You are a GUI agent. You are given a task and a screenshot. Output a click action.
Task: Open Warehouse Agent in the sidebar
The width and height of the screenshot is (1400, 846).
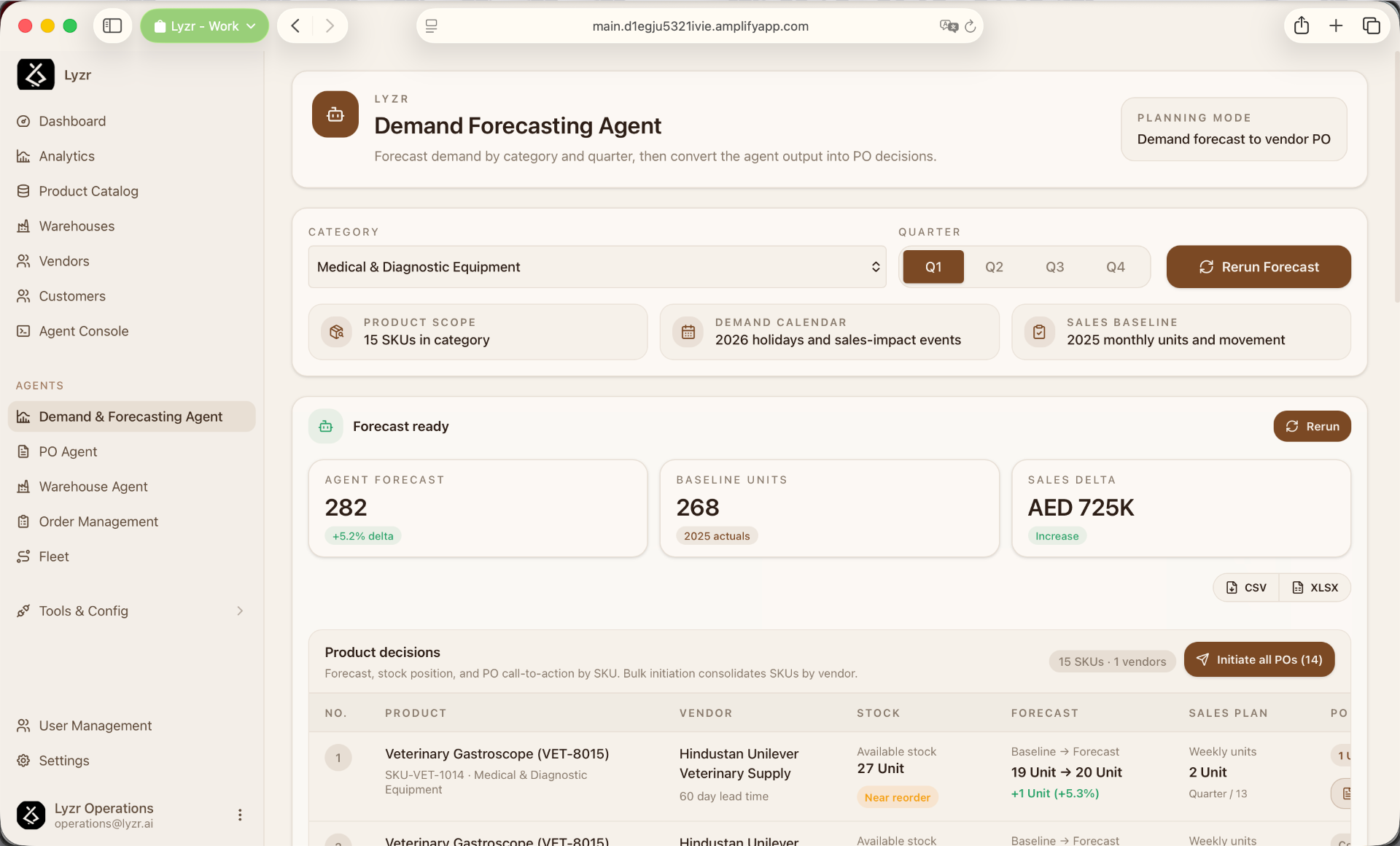click(131, 486)
